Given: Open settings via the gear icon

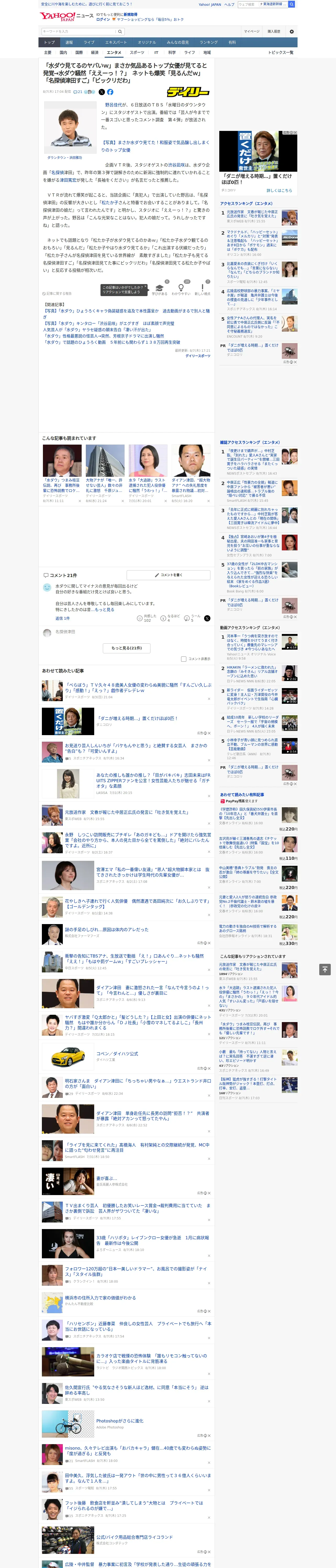Looking at the screenshot, I should [x=292, y=32].
